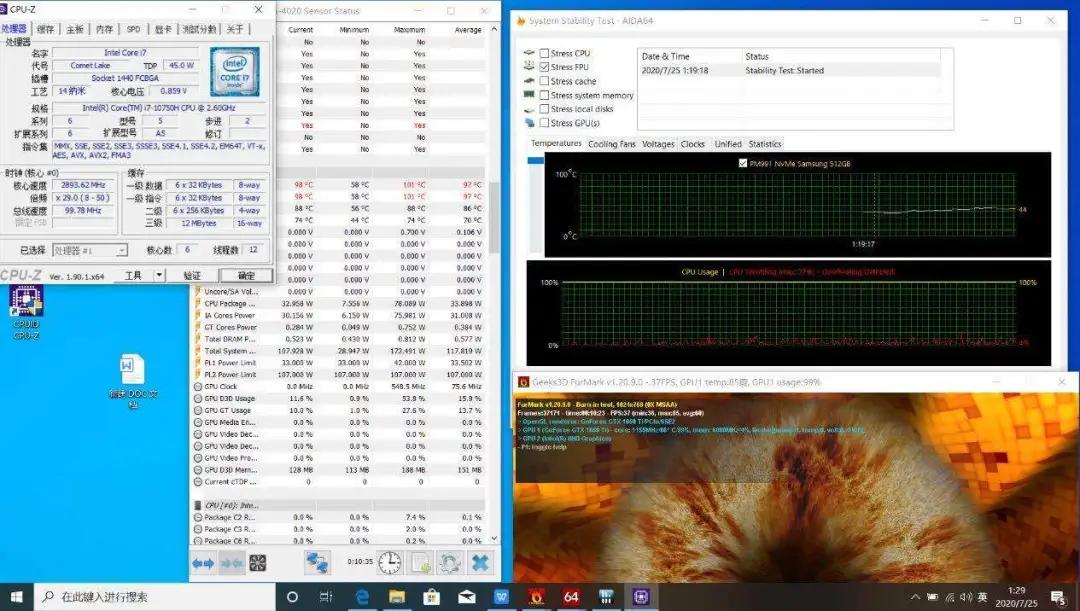This screenshot has width=1080, height=611.
Task: Switch to the Cooling Fans tab
Action: (611, 144)
